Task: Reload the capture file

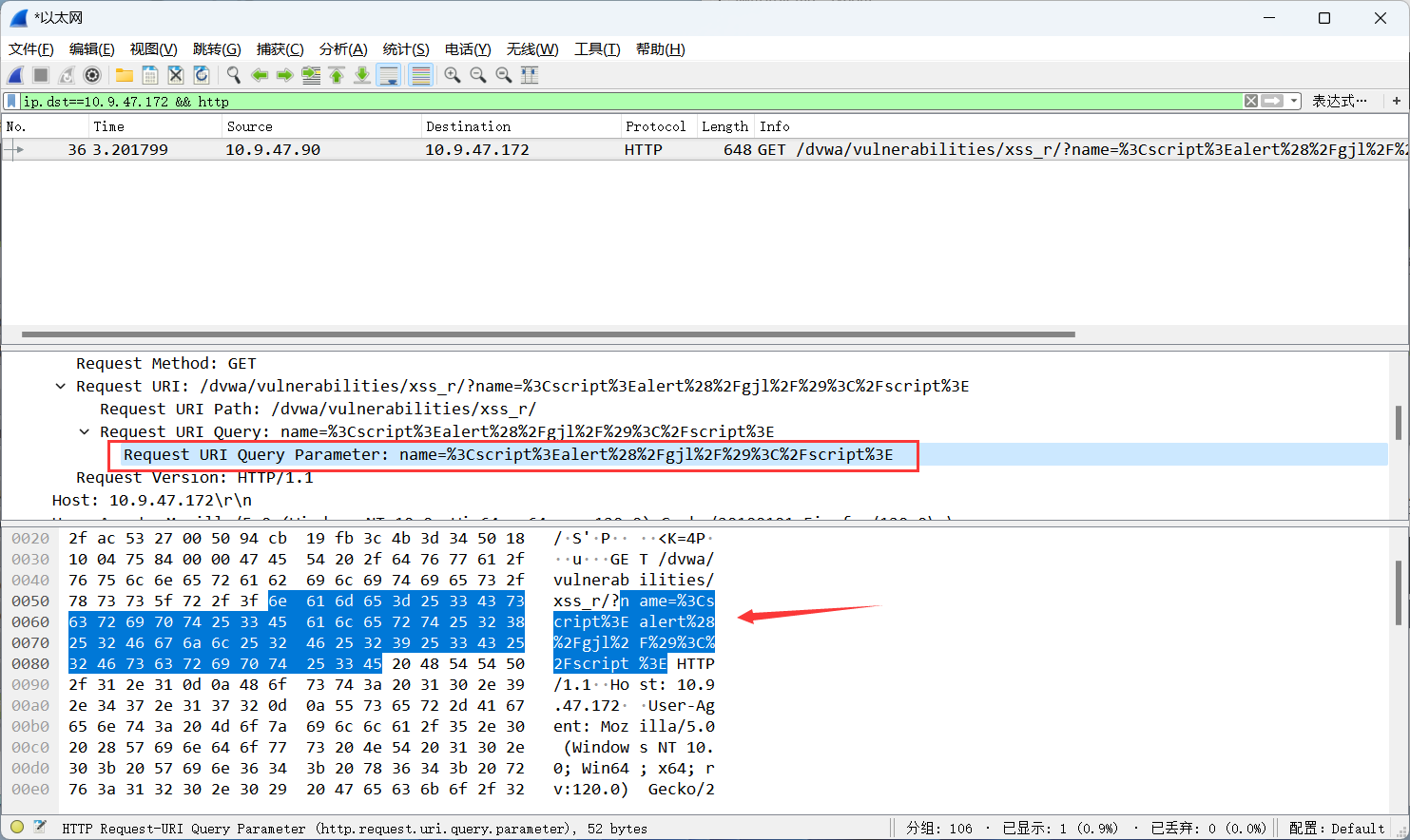Action: click(x=202, y=75)
